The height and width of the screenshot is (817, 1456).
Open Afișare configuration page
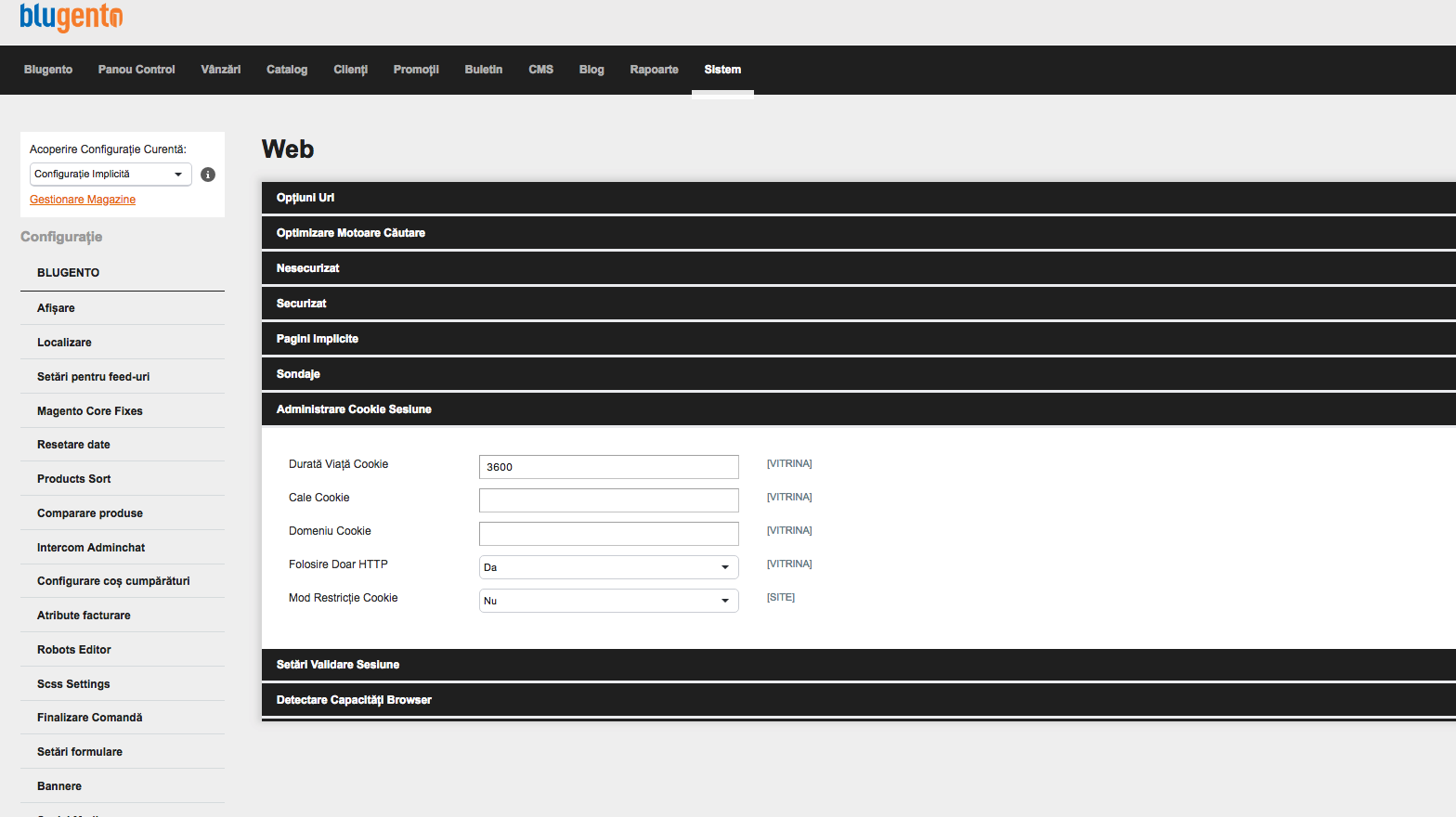[x=123, y=308]
